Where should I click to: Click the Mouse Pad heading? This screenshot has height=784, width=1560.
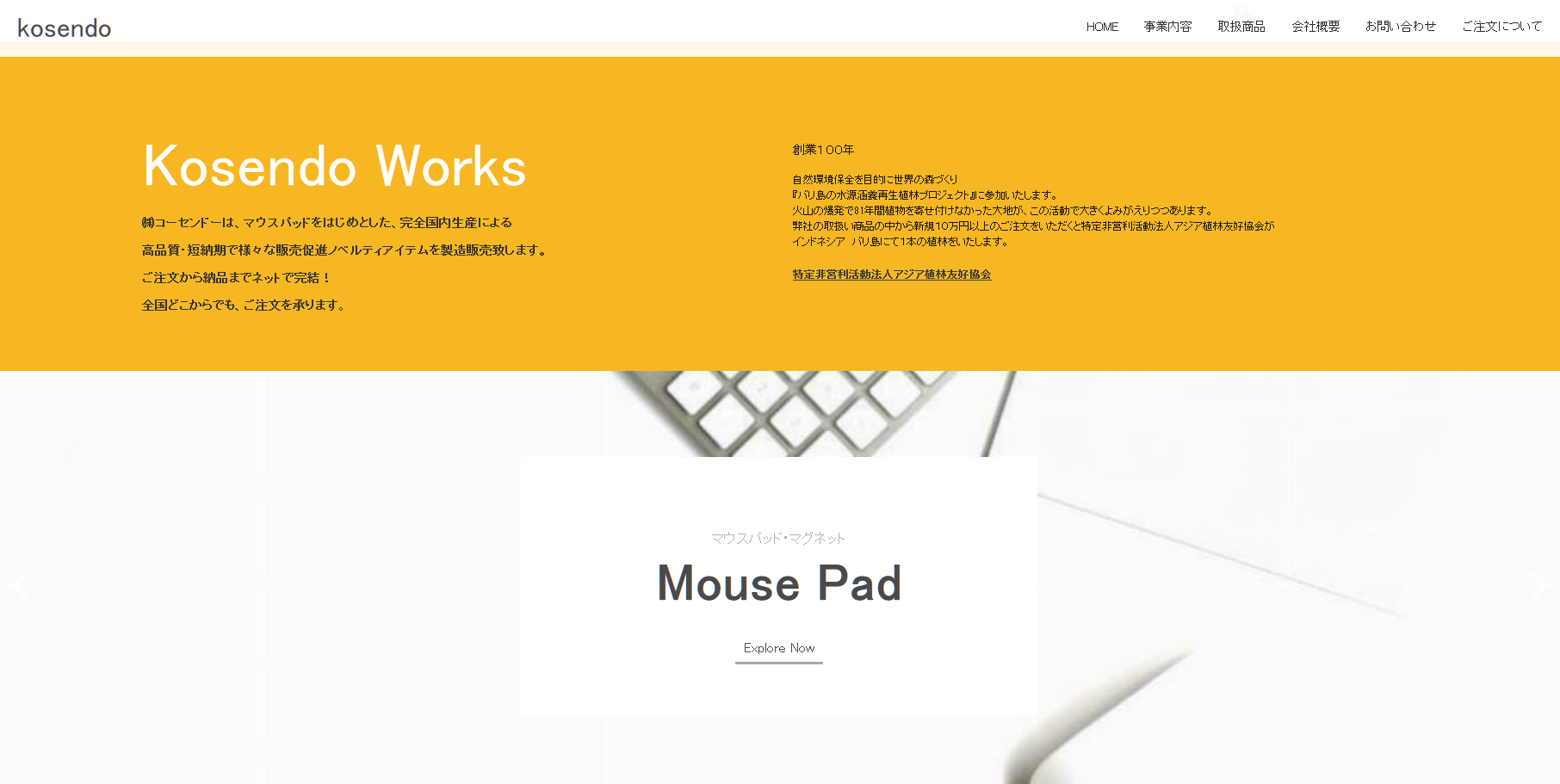click(x=779, y=583)
